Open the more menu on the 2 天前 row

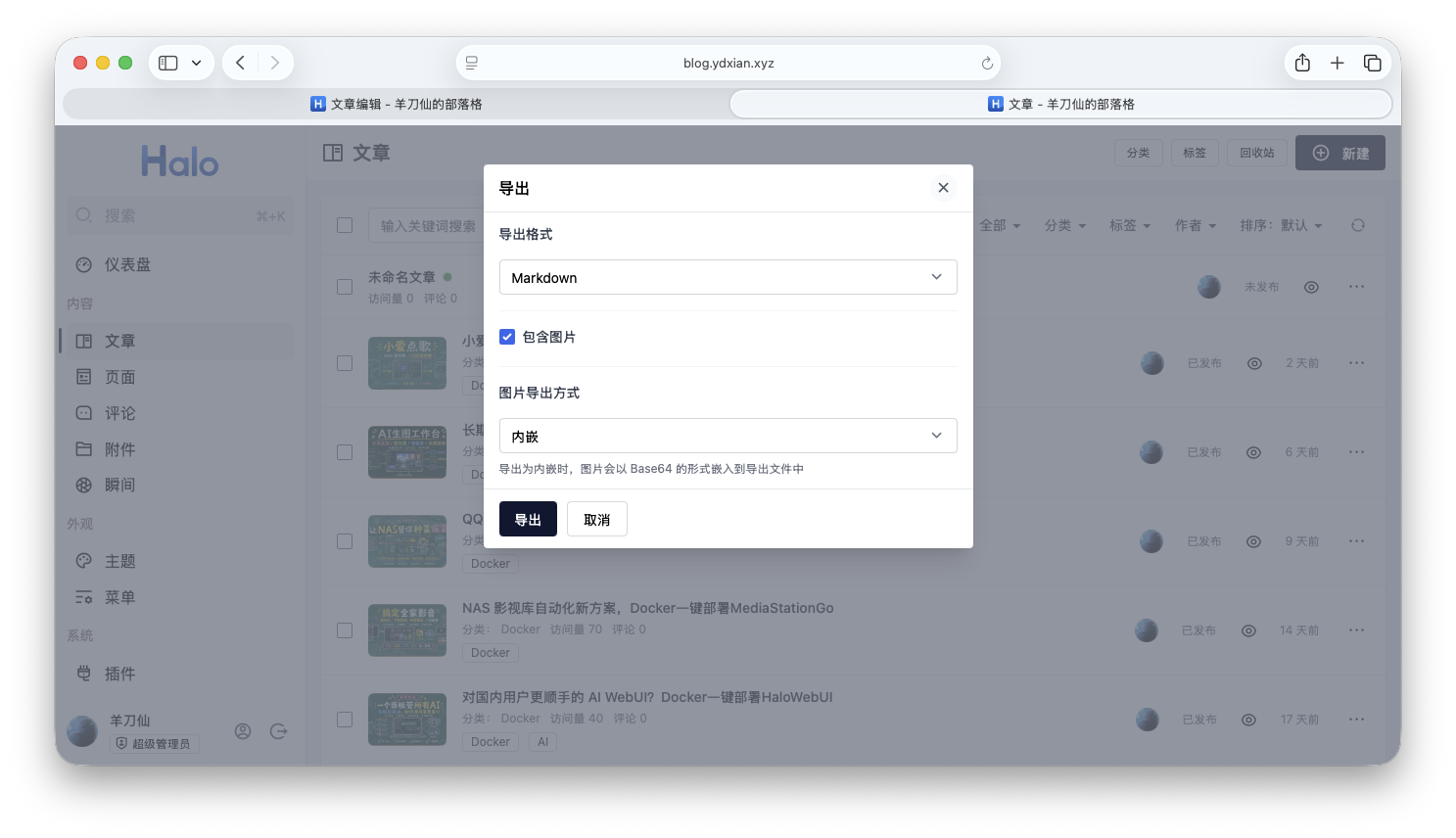pyautogui.click(x=1356, y=363)
